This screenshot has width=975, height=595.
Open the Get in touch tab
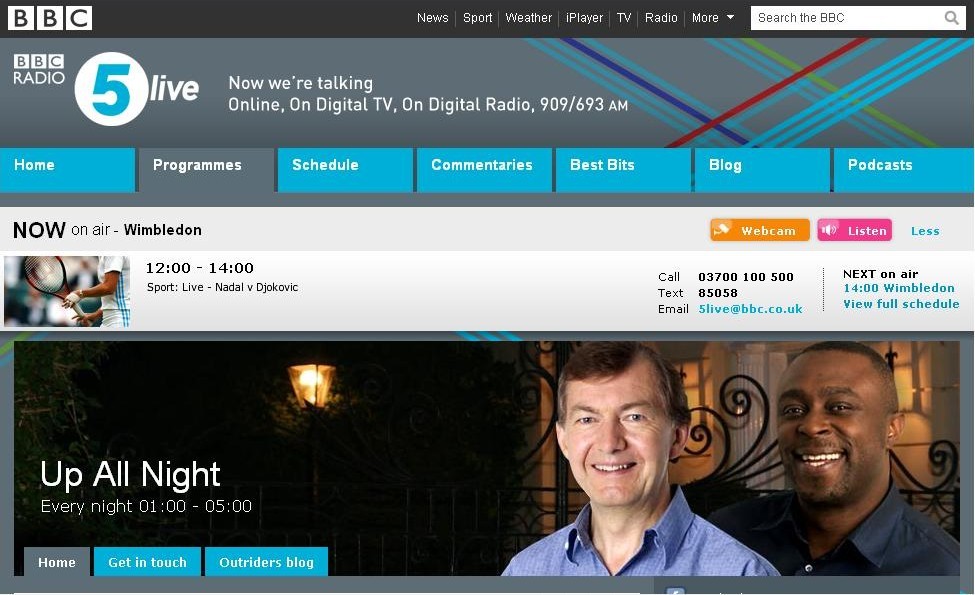(147, 562)
